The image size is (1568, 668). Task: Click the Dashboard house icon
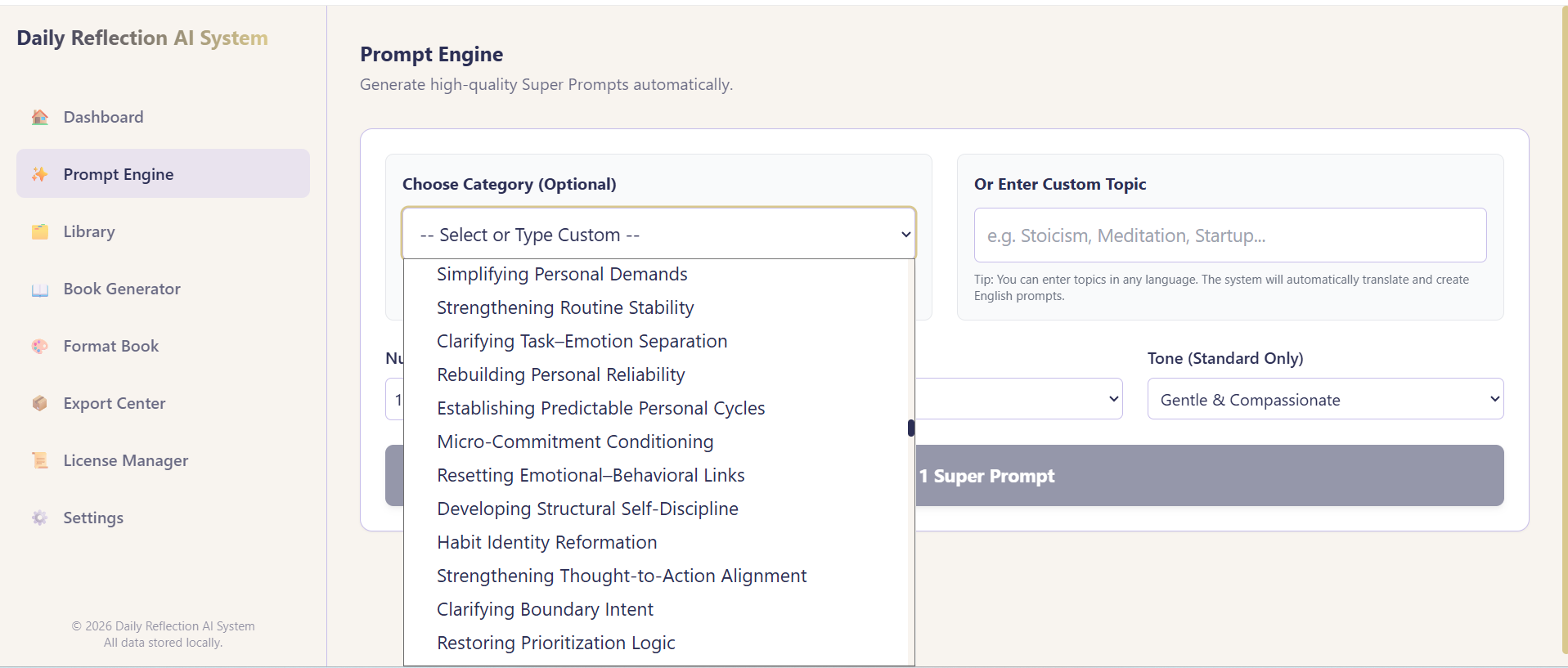[x=39, y=117]
